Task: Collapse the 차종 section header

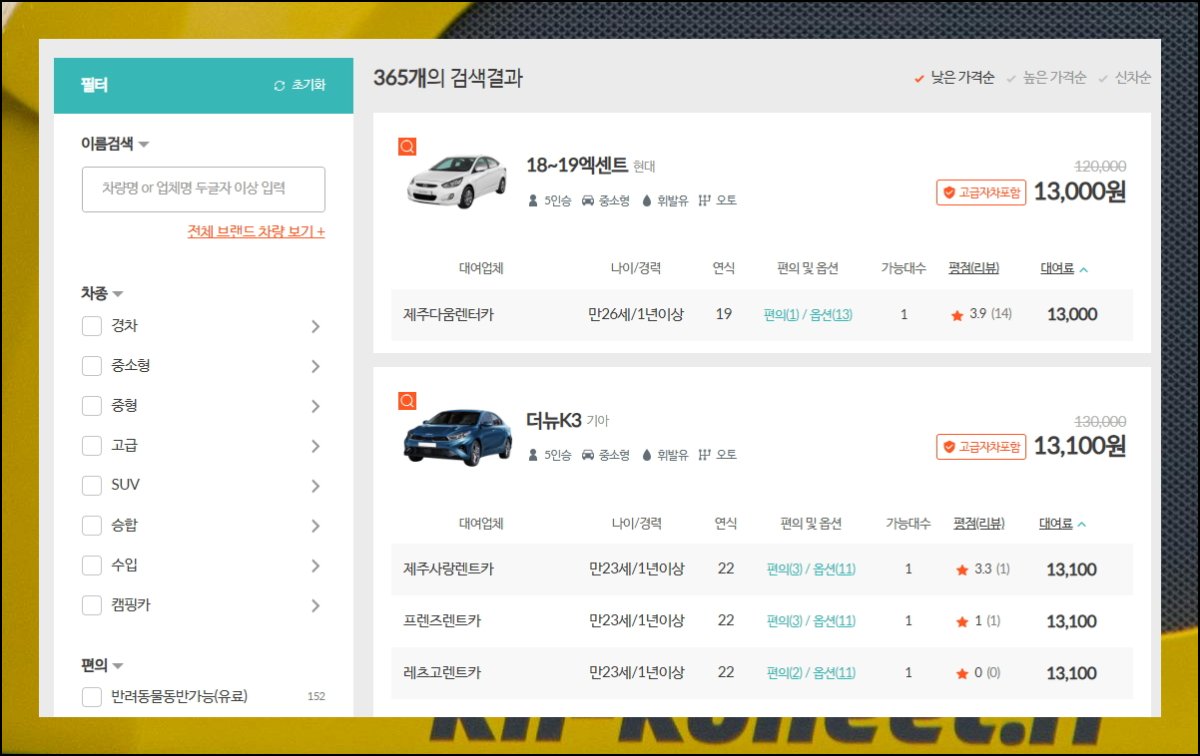Action: (x=102, y=294)
